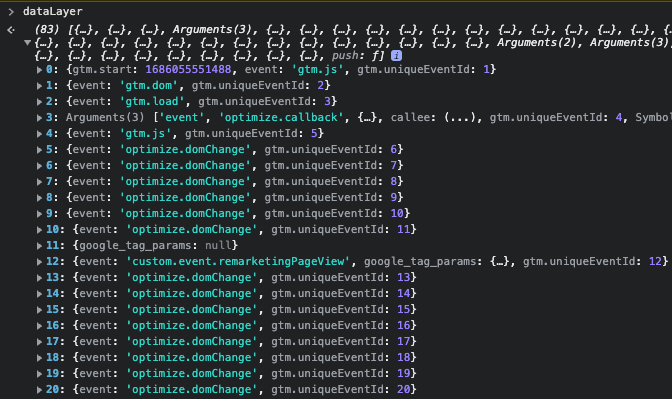Click the gtm.start value 1686055551488
This screenshot has width=672, height=399.
point(188,69)
